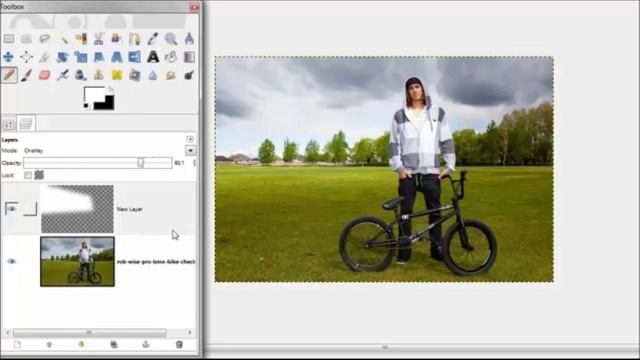
Task: Select the 'rob-wise-pro-bmx-bike-check' layer name
Action: [156, 262]
